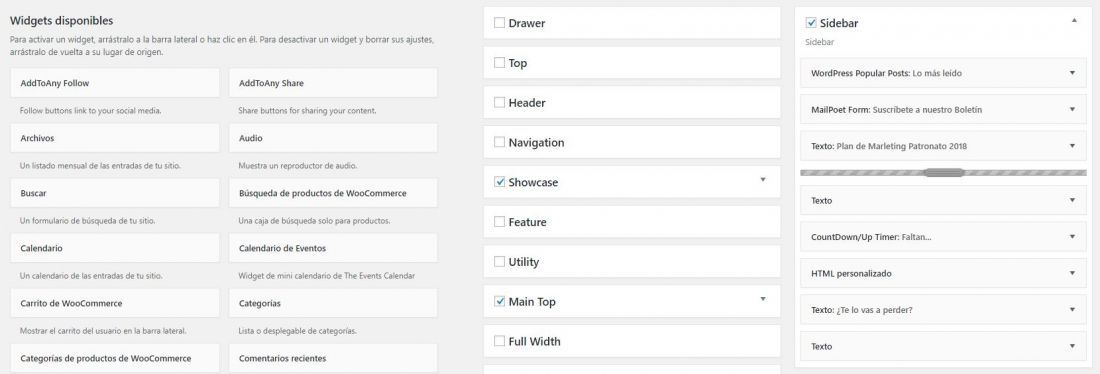
Task: Expand Plan de Marleting Patronato text widget arrow
Action: tap(1072, 146)
